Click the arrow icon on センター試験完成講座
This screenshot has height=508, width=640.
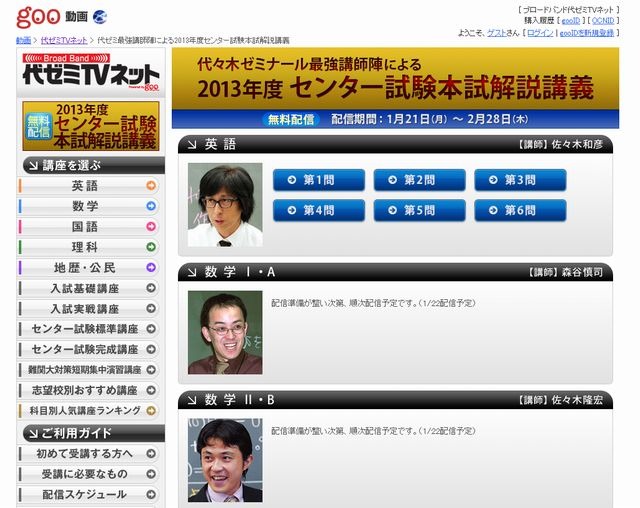point(151,349)
